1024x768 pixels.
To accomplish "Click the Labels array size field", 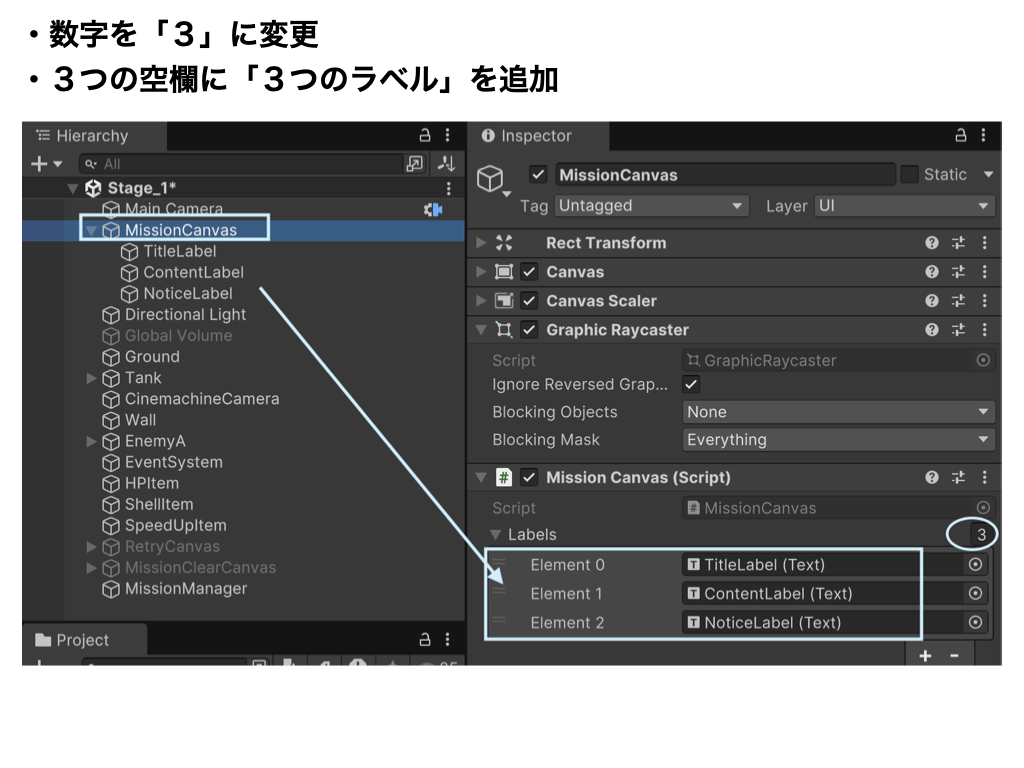I will tap(980, 535).
